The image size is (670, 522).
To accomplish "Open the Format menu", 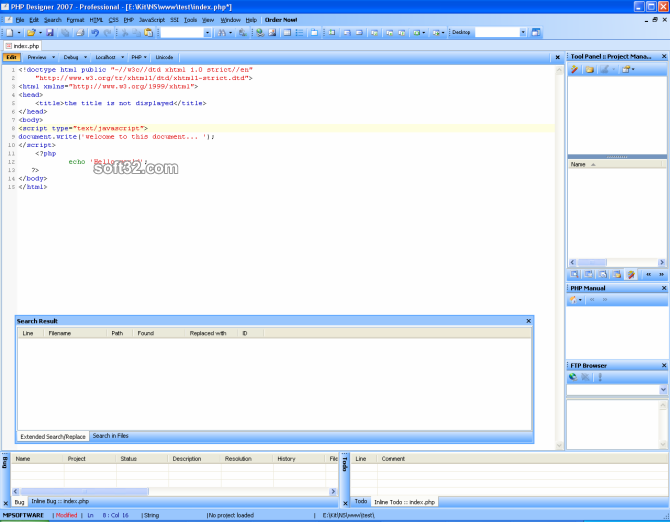I will click(x=75, y=20).
